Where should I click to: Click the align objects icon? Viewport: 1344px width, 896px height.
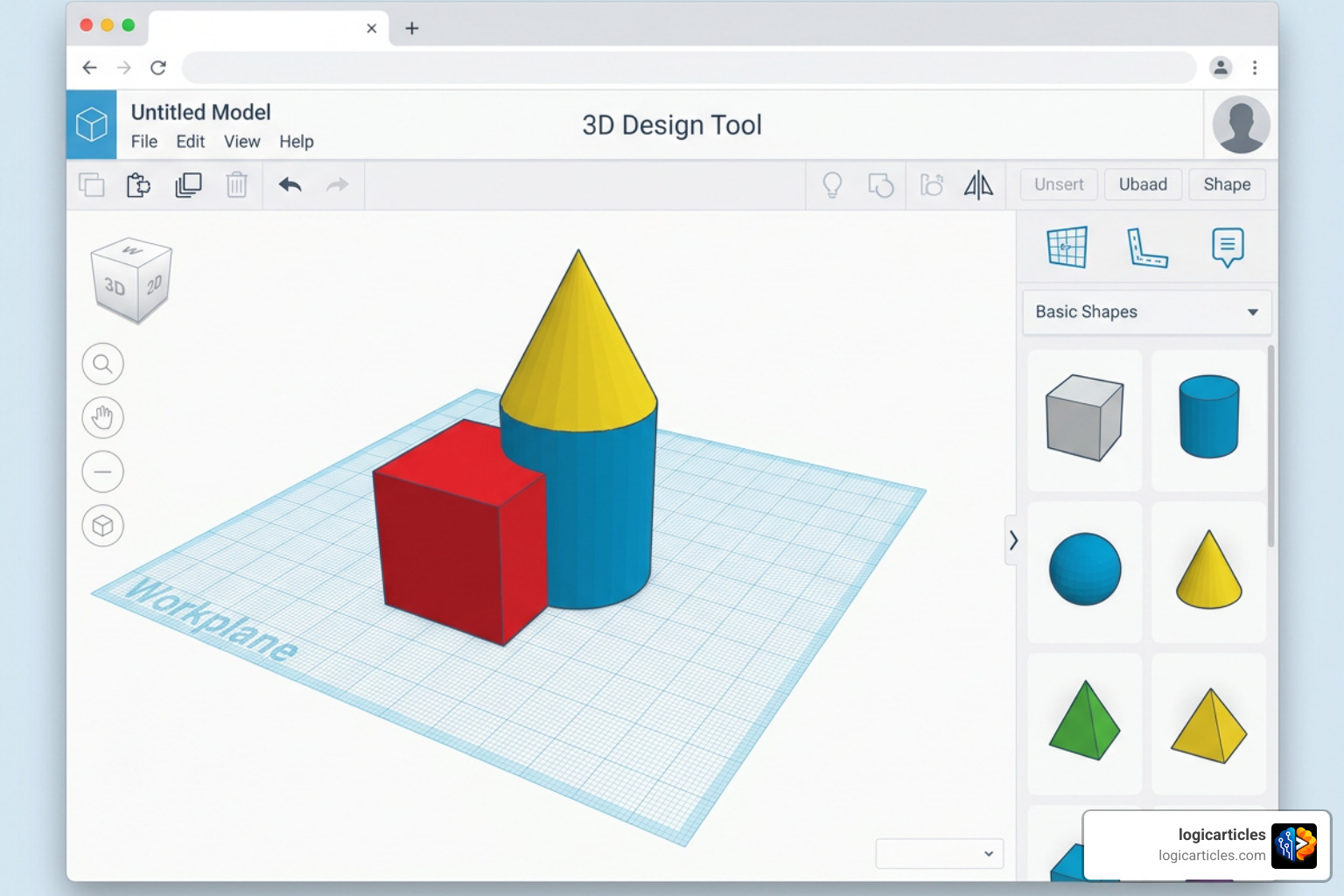click(x=932, y=185)
